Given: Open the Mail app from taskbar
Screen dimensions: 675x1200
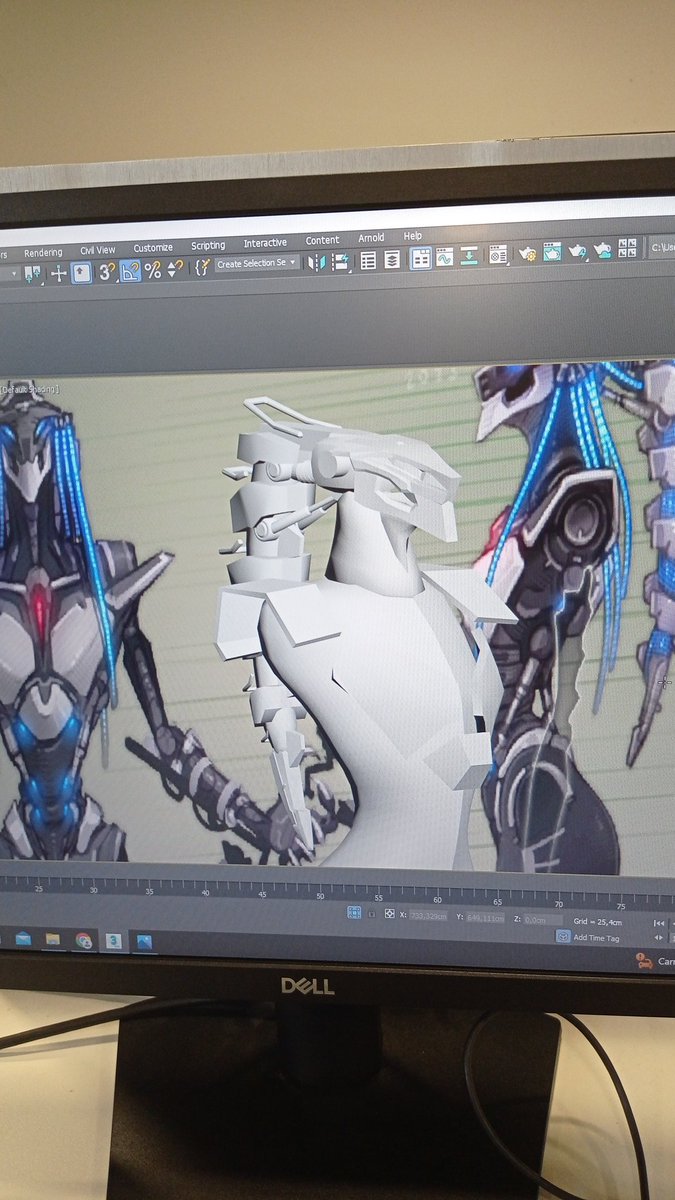Looking at the screenshot, I should 23,938.
